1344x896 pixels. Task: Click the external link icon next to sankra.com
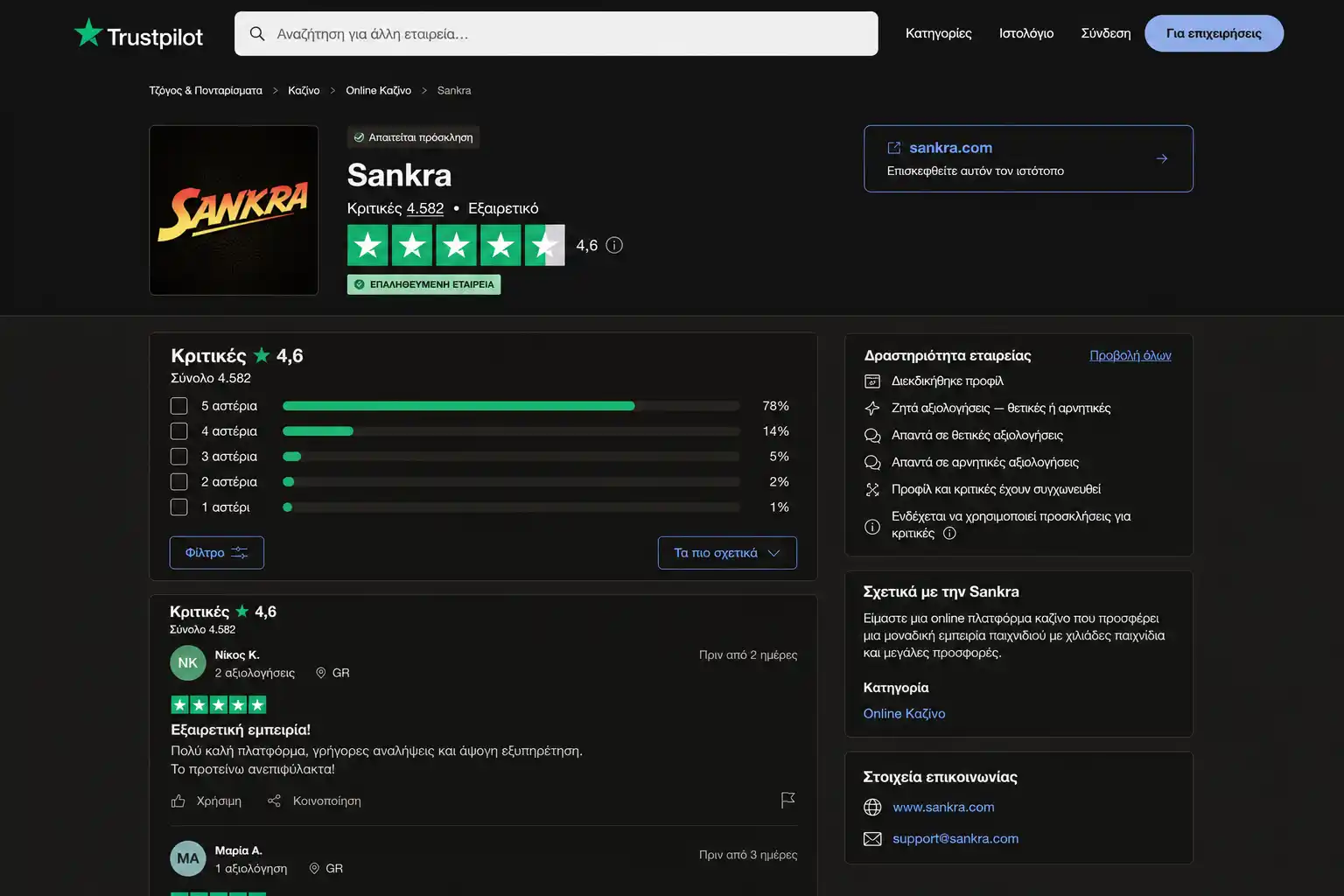894,148
